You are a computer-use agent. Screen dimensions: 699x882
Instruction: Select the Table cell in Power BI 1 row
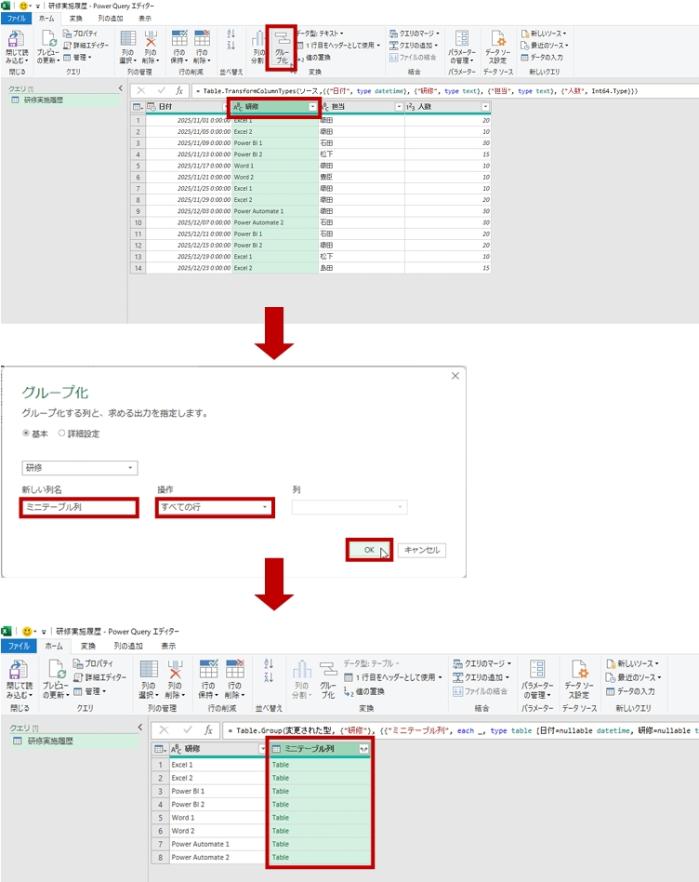click(x=318, y=791)
